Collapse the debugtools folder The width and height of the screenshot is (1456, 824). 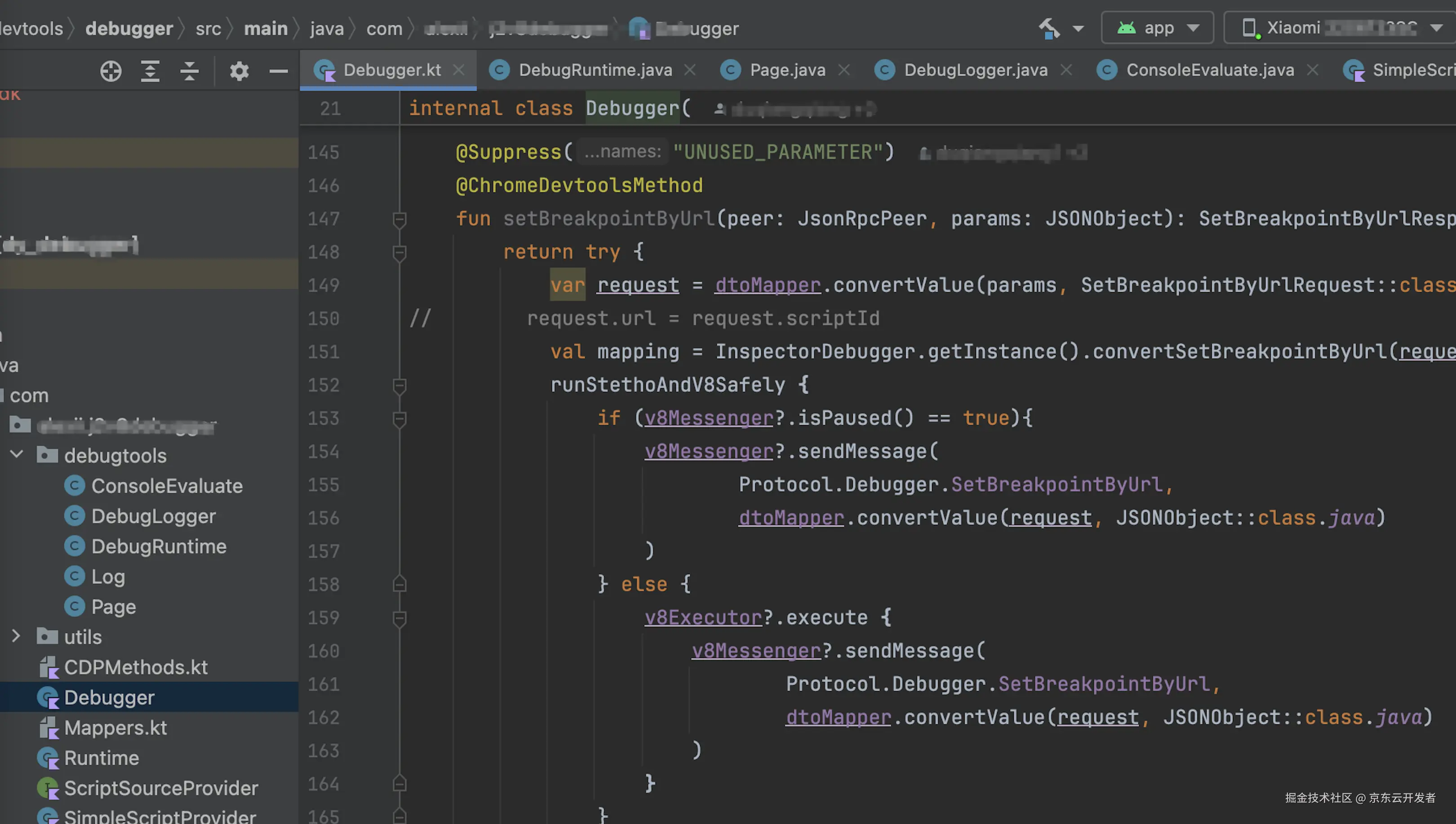click(x=17, y=454)
